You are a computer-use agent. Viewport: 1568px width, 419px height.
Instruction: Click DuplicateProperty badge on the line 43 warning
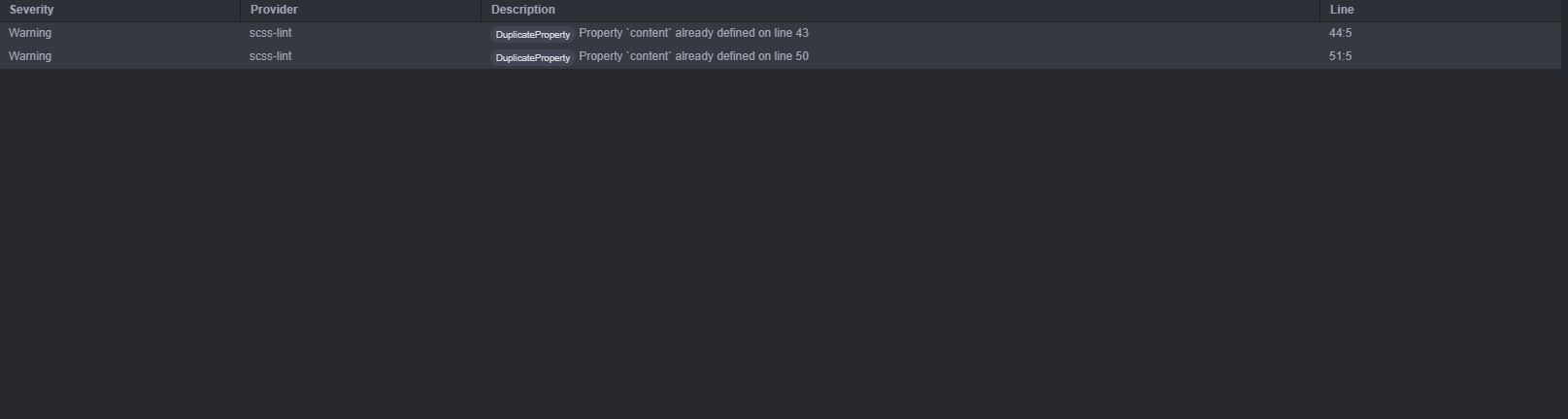point(533,34)
